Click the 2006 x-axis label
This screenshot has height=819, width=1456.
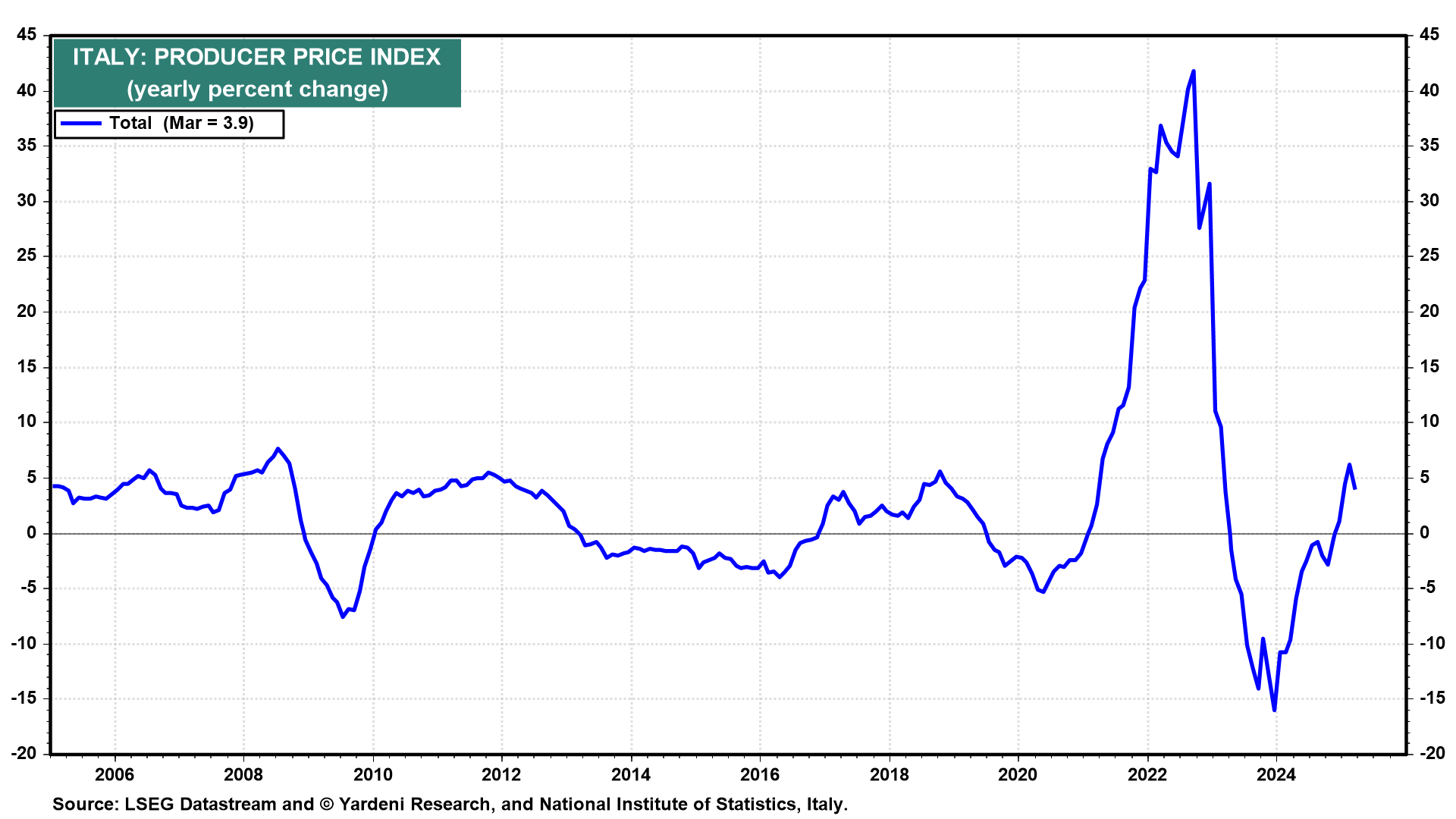(115, 774)
